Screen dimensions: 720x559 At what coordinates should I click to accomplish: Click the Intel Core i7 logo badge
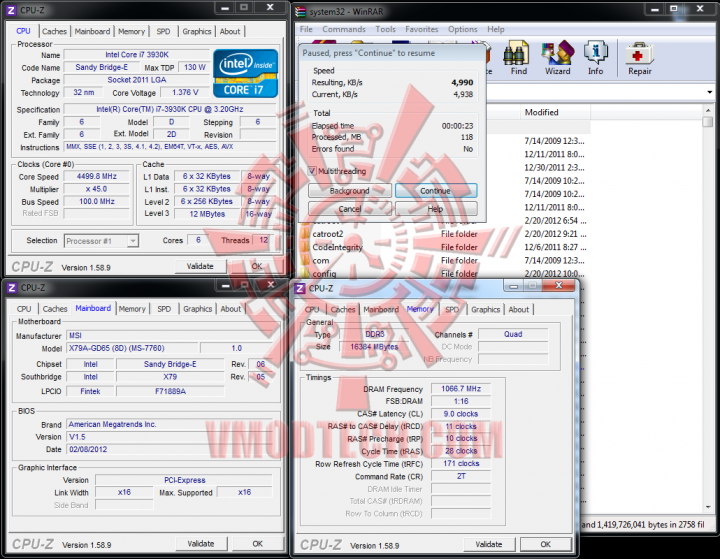pos(245,73)
